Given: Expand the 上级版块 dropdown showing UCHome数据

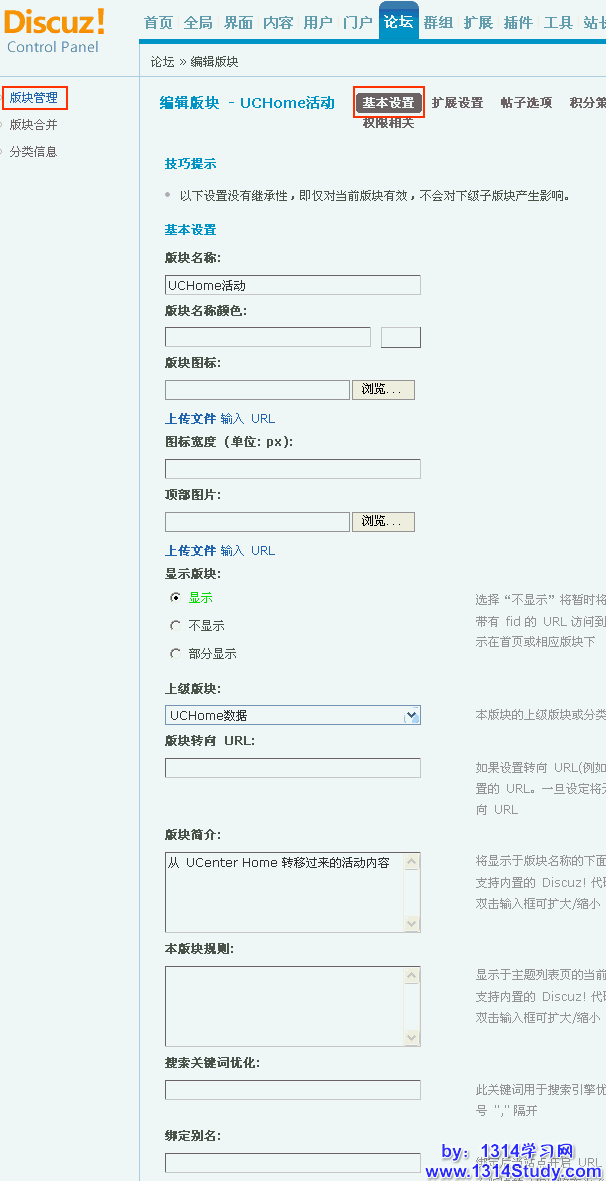Looking at the screenshot, I should 411,716.
